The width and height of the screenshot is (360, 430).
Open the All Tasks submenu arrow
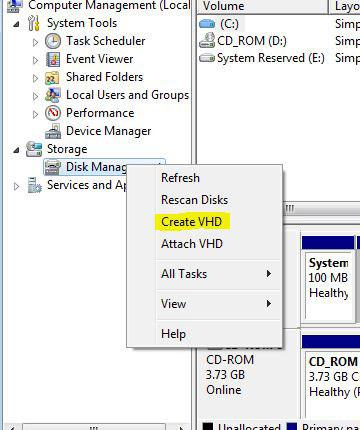tap(269, 274)
